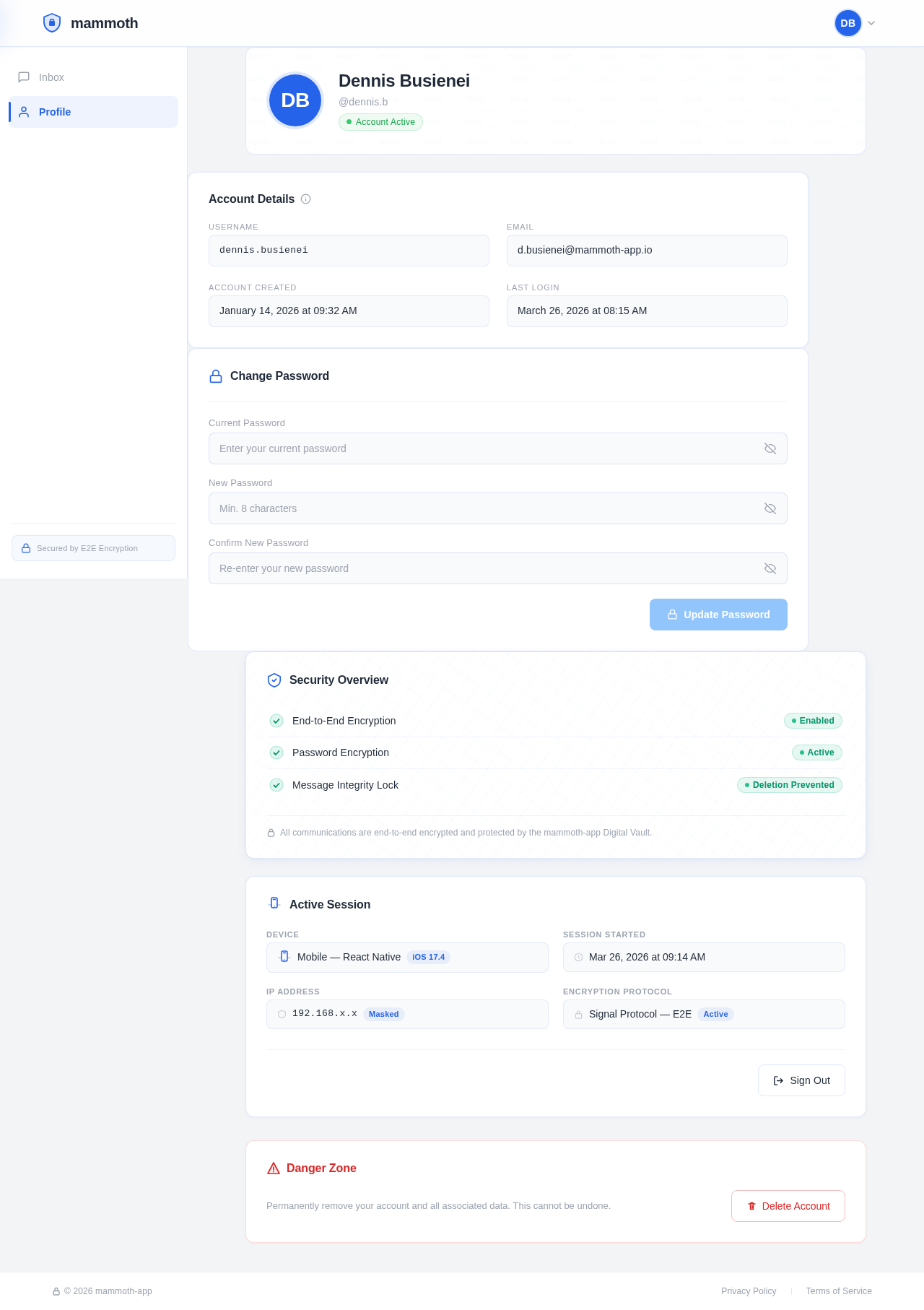This screenshot has width=924, height=1310.
Task: Click the large DB profile avatar
Action: (x=295, y=100)
